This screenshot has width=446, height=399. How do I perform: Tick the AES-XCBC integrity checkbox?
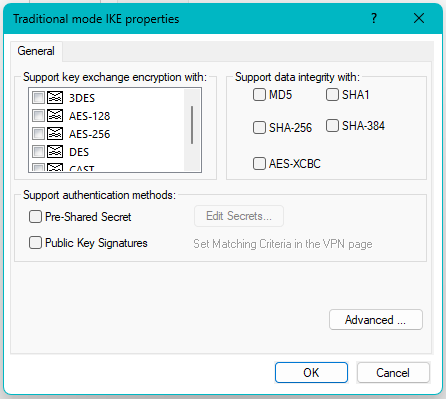(259, 164)
